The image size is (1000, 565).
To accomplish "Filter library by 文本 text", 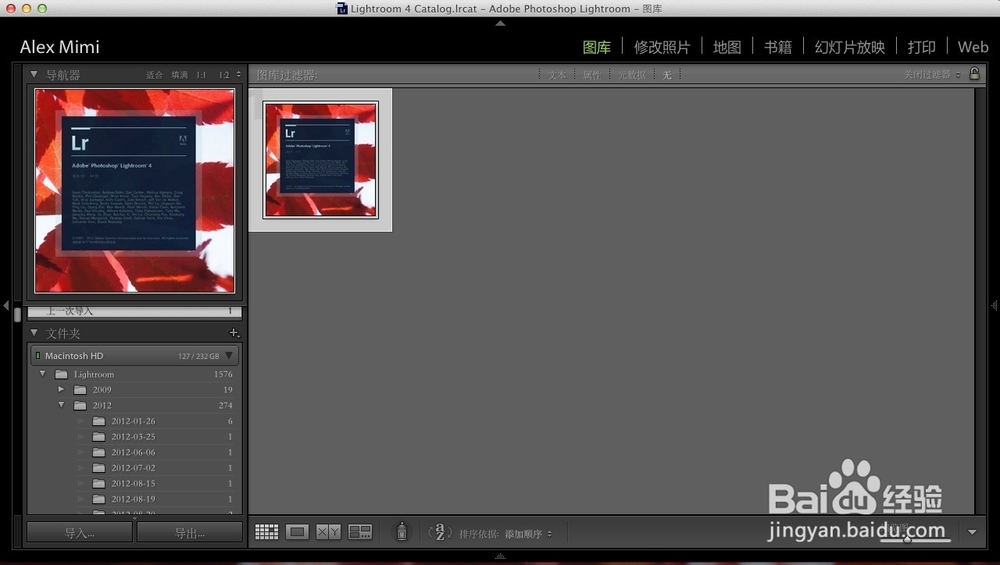I will (x=557, y=75).
